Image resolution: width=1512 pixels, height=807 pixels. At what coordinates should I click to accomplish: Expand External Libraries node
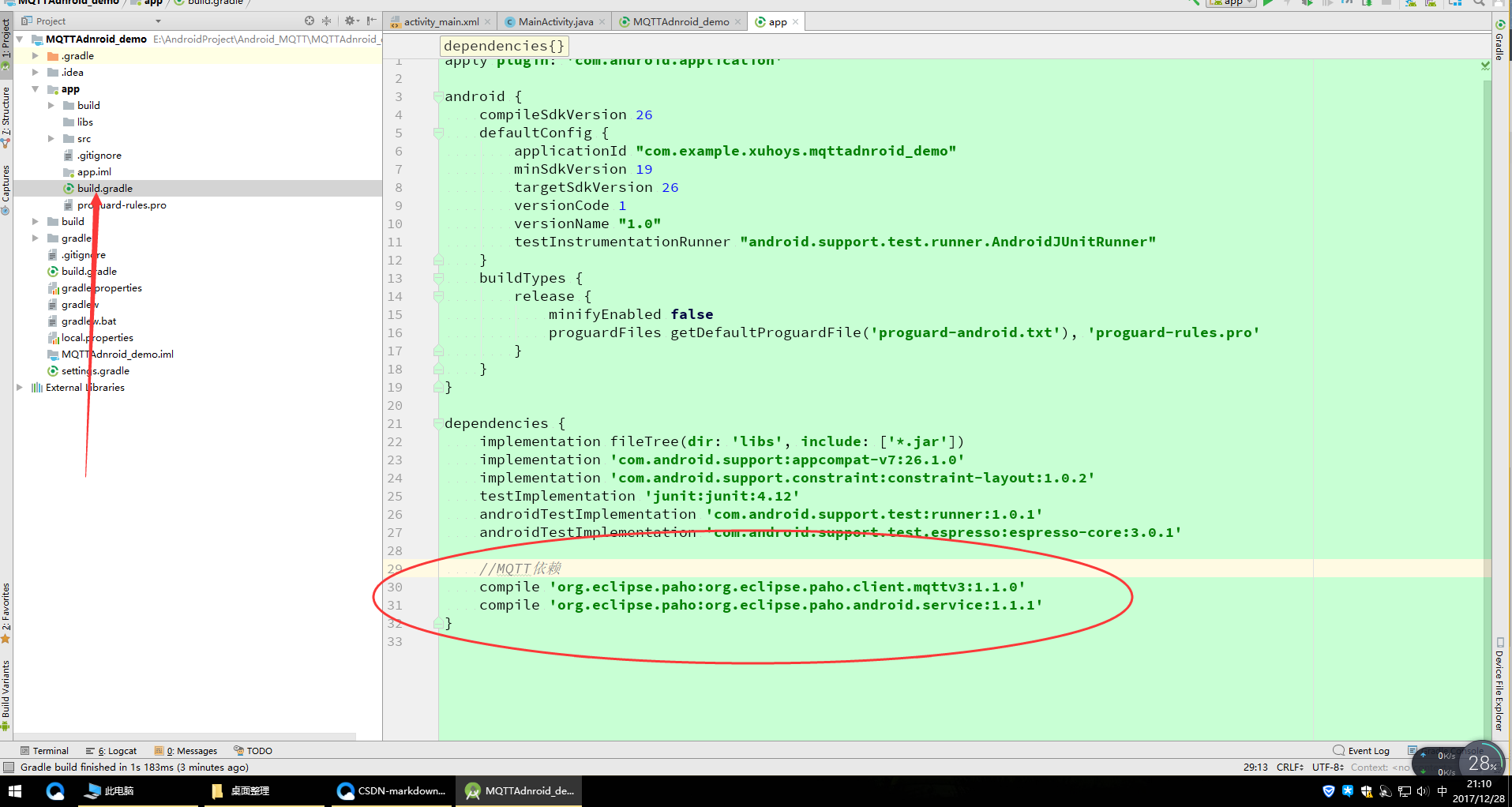coord(20,387)
